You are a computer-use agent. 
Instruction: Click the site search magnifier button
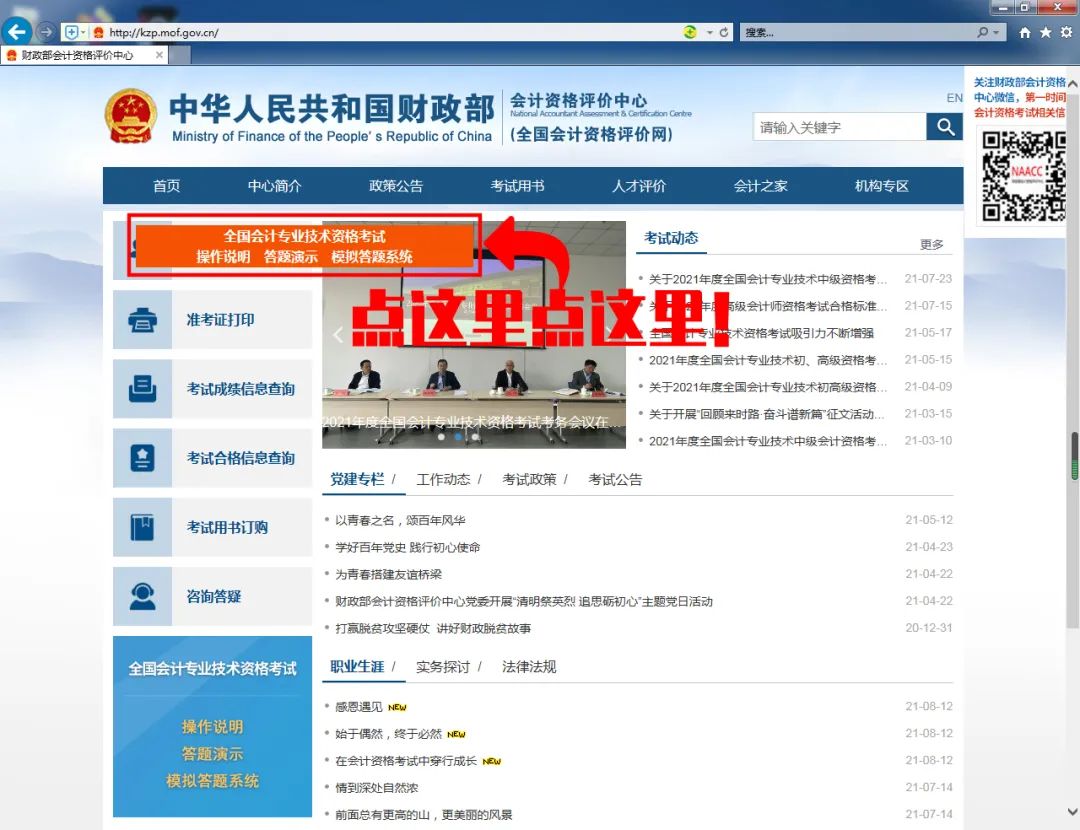[x=945, y=127]
